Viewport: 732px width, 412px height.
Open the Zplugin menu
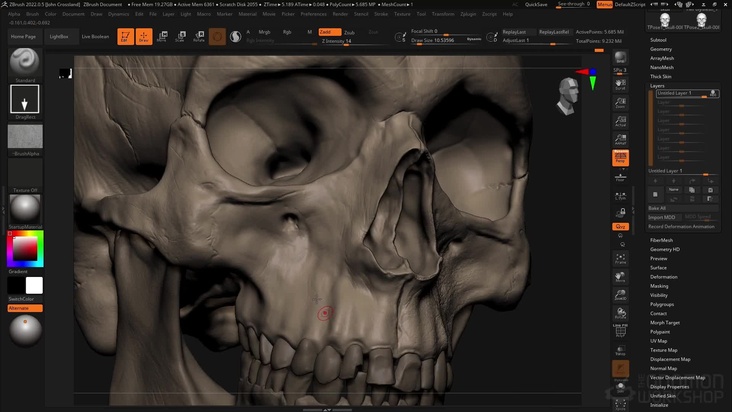click(468, 14)
